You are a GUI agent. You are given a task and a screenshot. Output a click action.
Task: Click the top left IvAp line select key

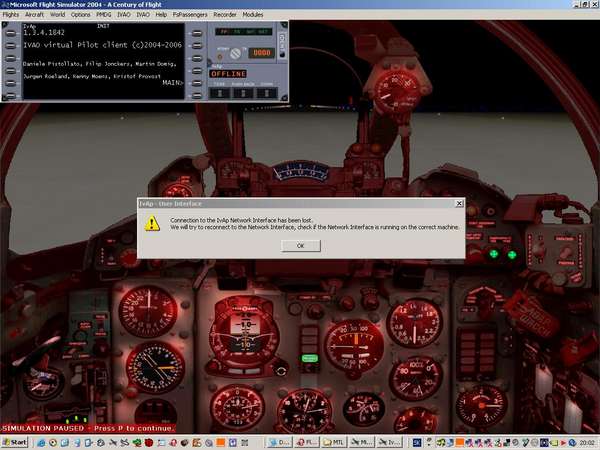click(x=11, y=34)
